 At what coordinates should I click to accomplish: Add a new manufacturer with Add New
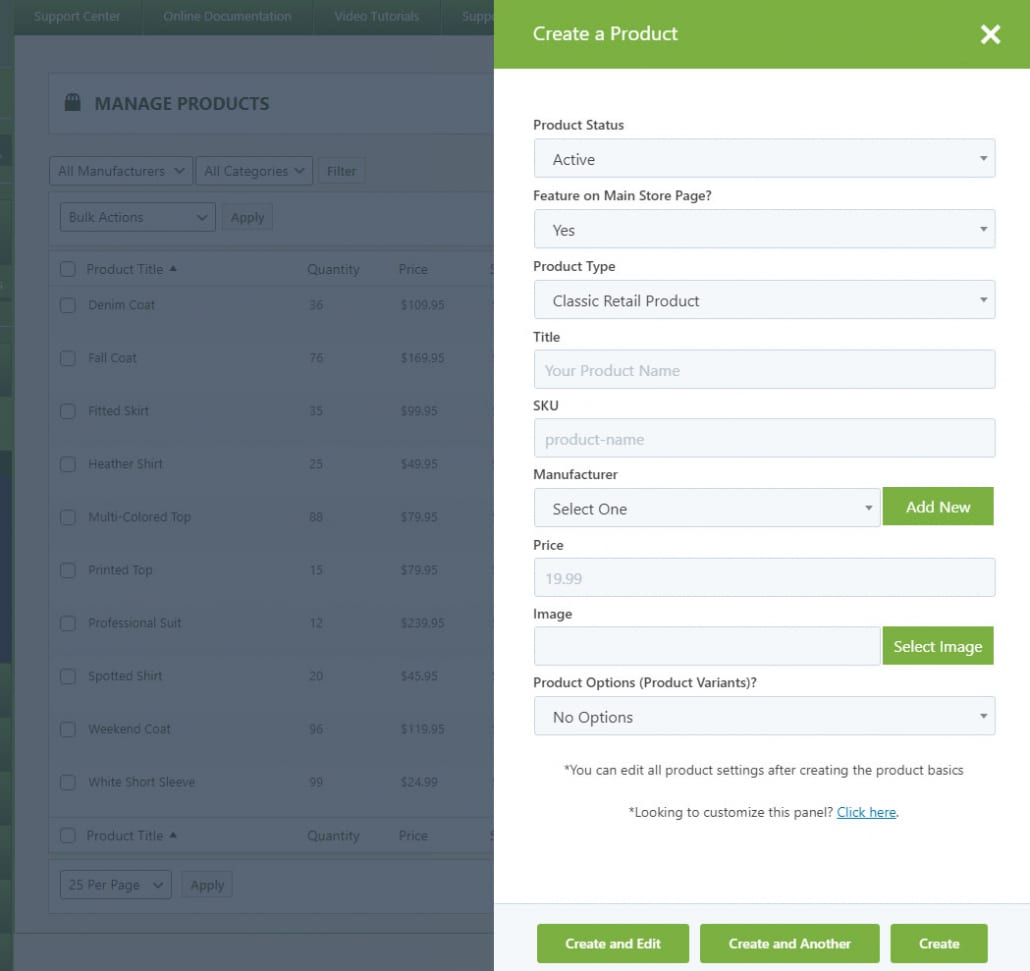click(937, 506)
